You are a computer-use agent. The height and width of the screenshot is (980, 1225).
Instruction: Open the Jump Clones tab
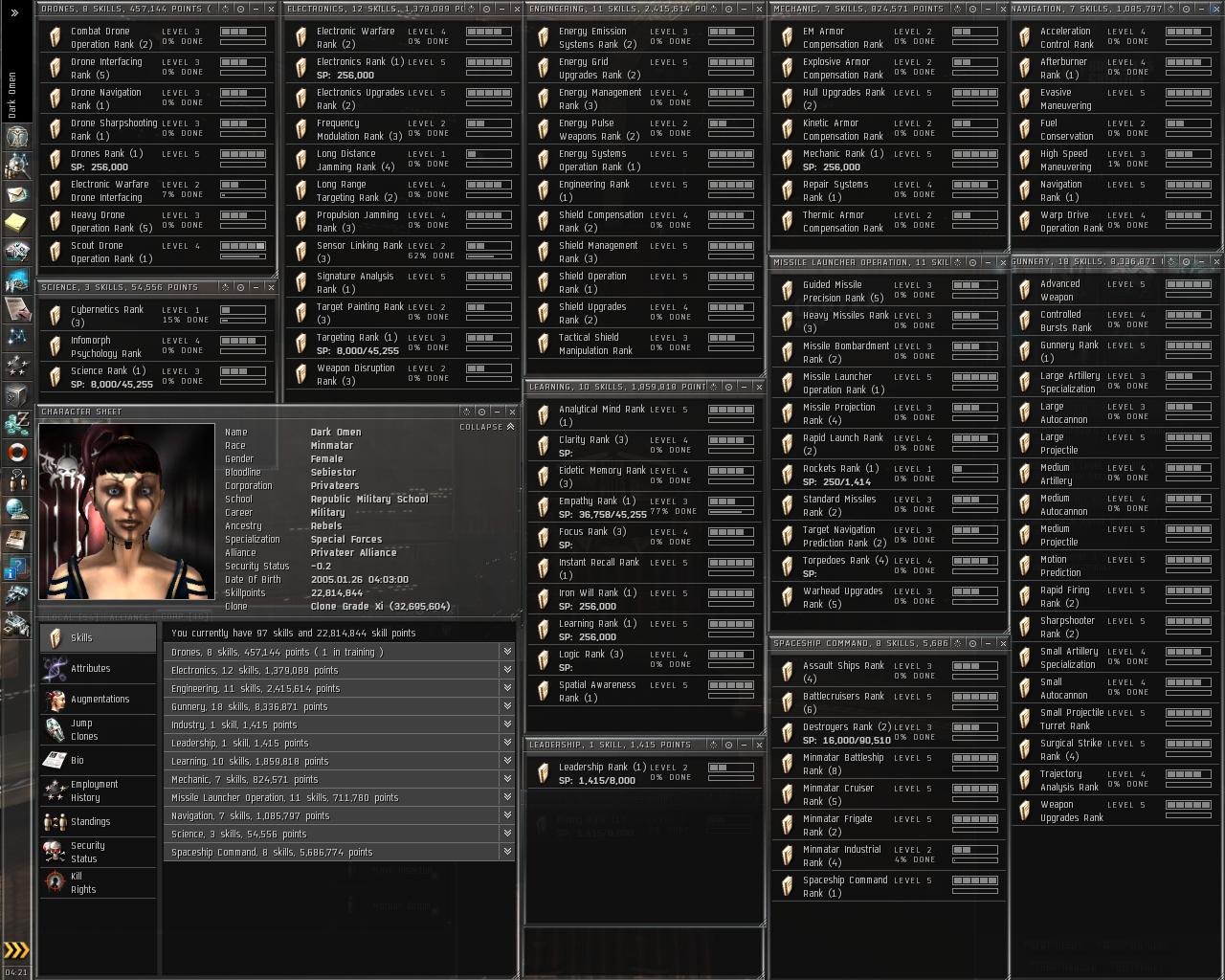pos(98,729)
